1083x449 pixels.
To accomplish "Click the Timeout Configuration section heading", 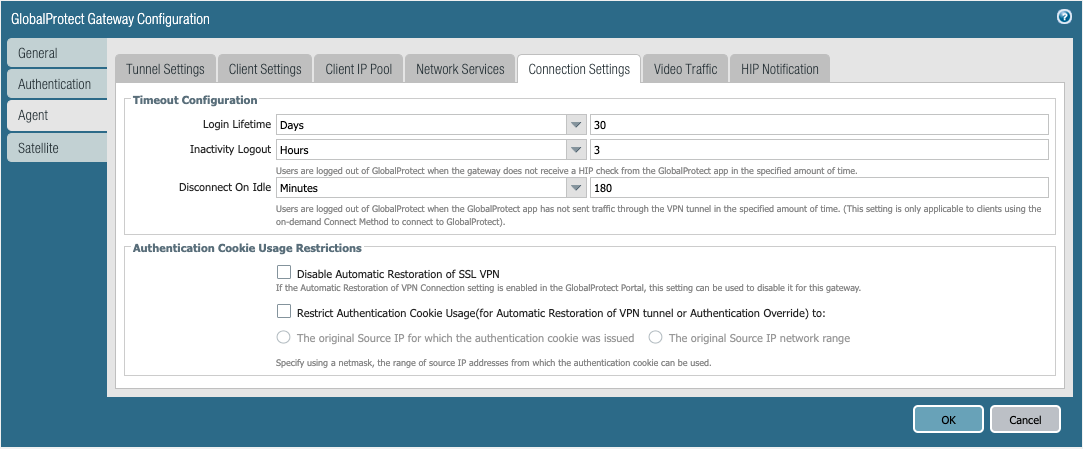I will pyautogui.click(x=195, y=100).
